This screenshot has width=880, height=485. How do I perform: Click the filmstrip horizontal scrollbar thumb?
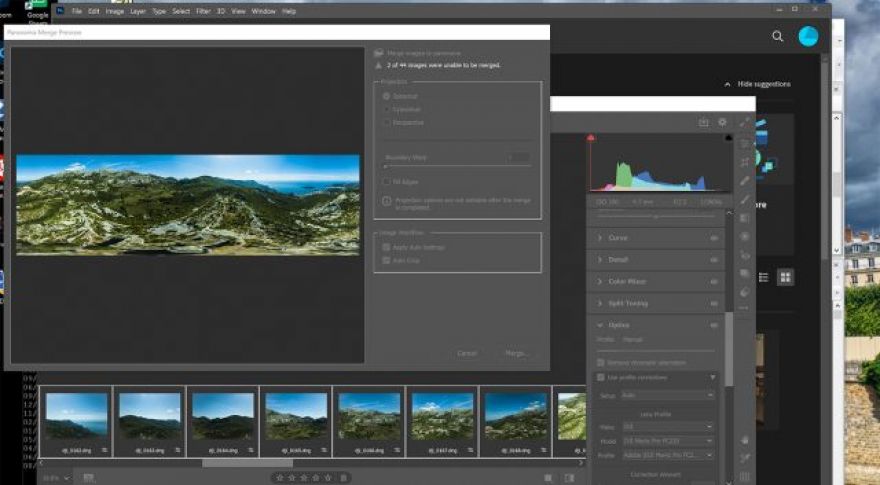coord(247,464)
